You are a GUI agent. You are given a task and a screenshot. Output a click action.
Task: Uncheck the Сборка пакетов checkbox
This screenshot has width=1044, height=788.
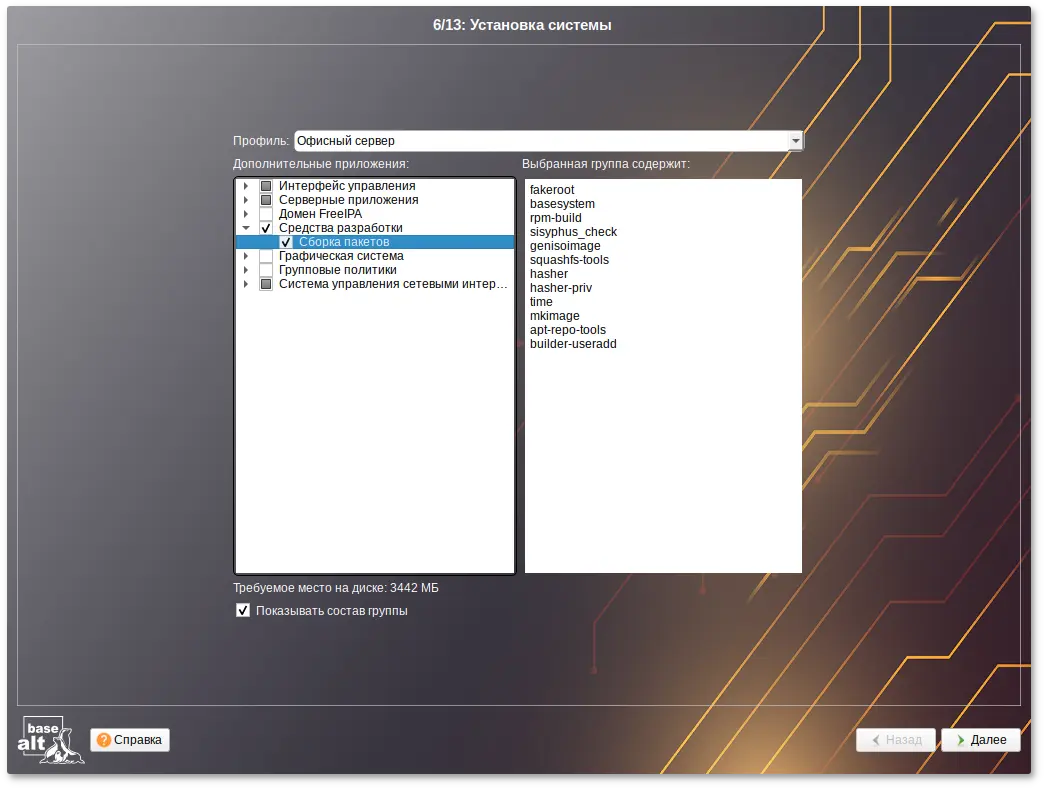point(286,242)
